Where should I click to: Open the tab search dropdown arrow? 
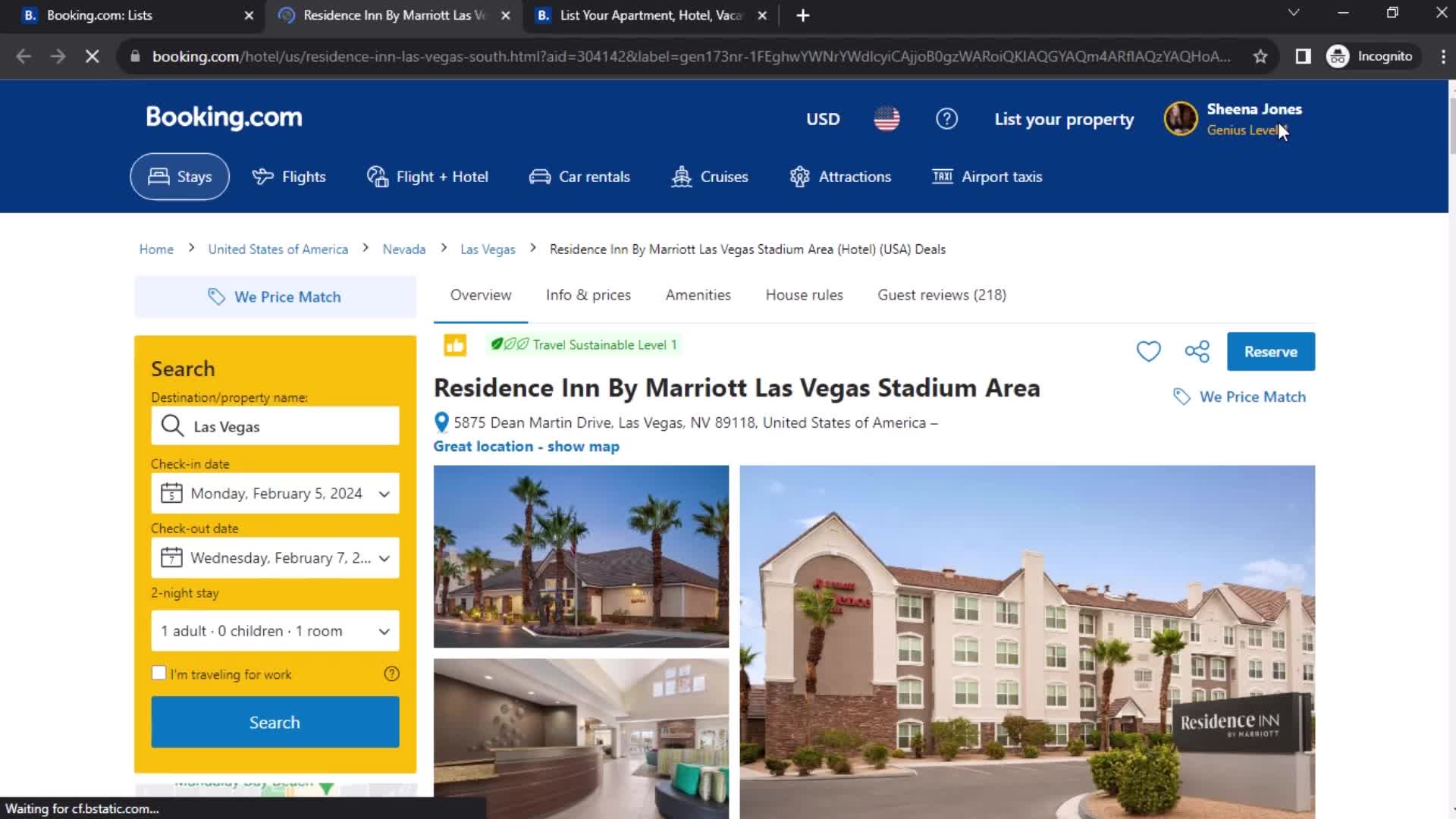1294,13
